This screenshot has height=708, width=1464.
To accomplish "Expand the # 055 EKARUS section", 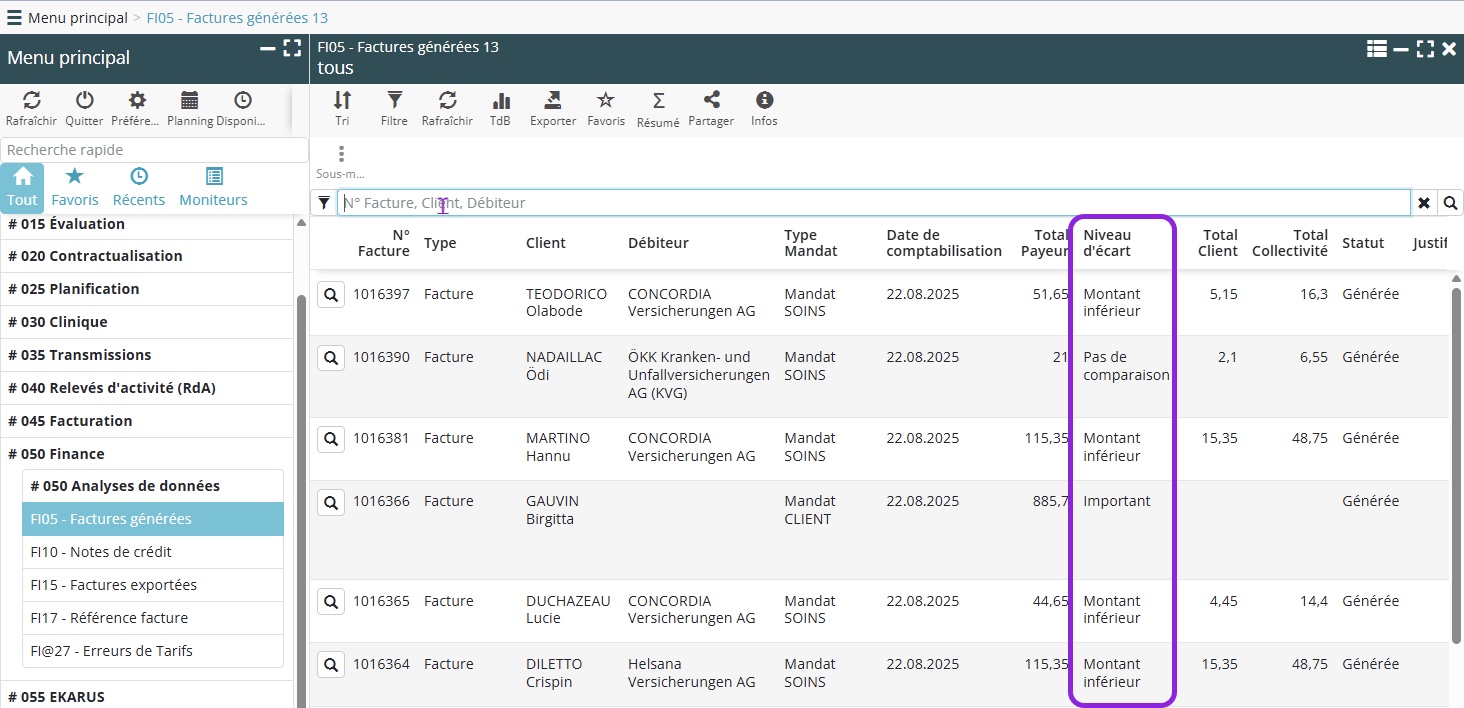I will (x=56, y=697).
